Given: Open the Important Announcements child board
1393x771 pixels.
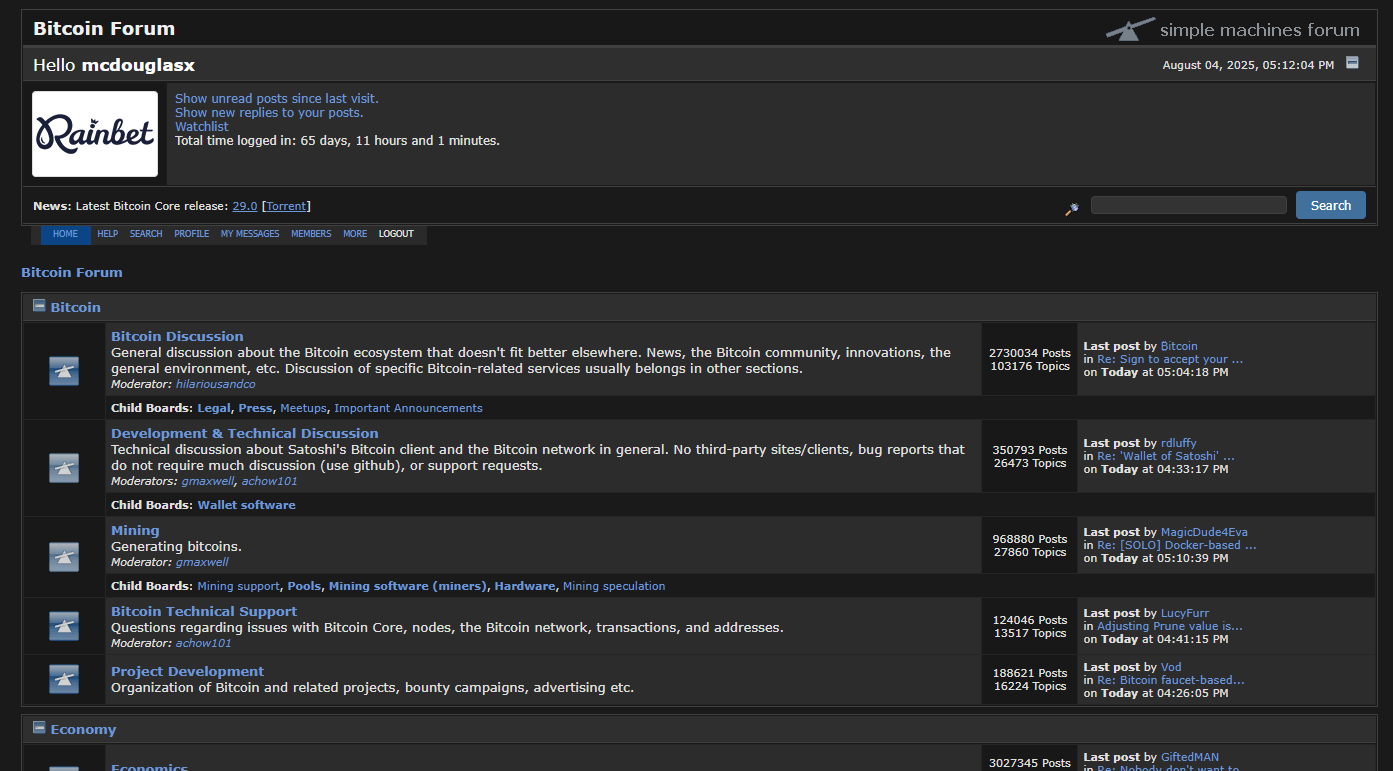Looking at the screenshot, I should (x=408, y=408).
